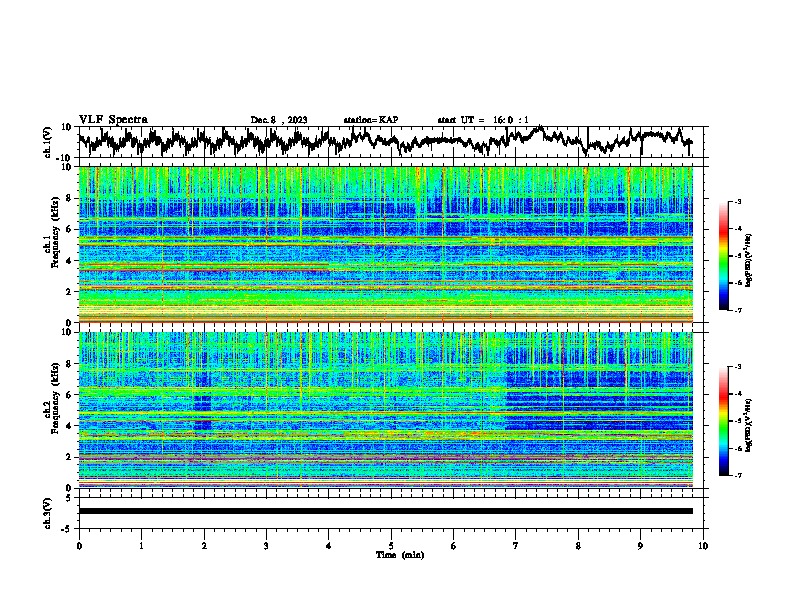The image size is (792, 612).
Task: Click the ch.2 spectrogram panel
Action: pyautogui.click(x=386, y=410)
